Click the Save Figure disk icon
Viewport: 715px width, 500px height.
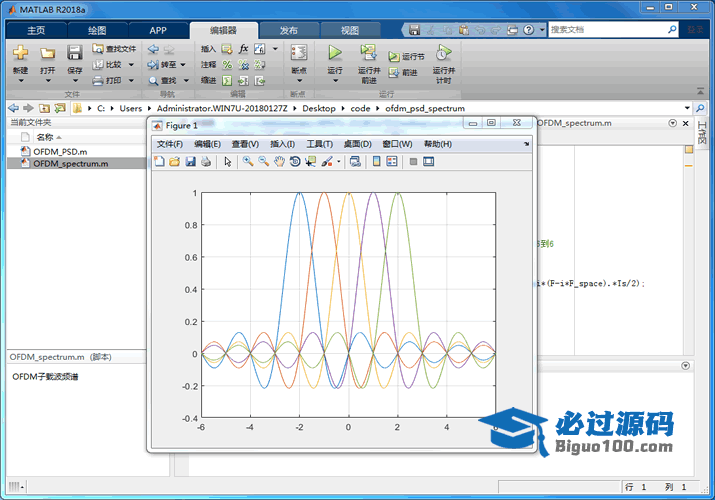(190, 161)
